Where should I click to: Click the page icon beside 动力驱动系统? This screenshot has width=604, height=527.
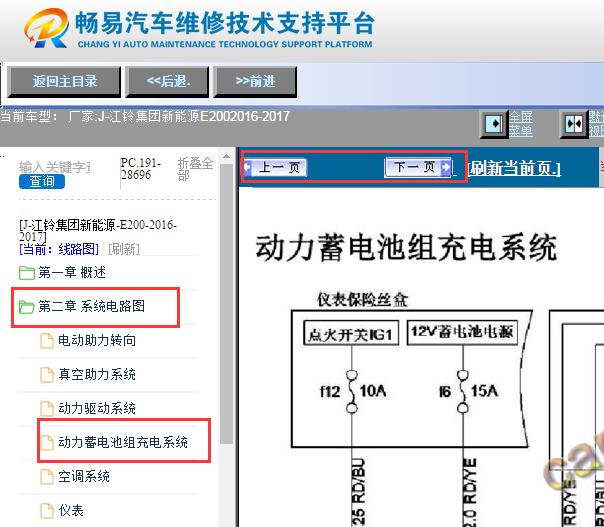[47, 409]
